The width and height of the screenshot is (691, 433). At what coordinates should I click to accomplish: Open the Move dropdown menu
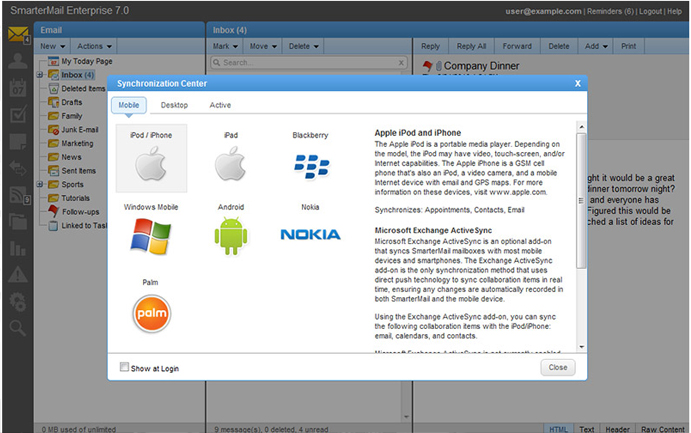coord(263,46)
